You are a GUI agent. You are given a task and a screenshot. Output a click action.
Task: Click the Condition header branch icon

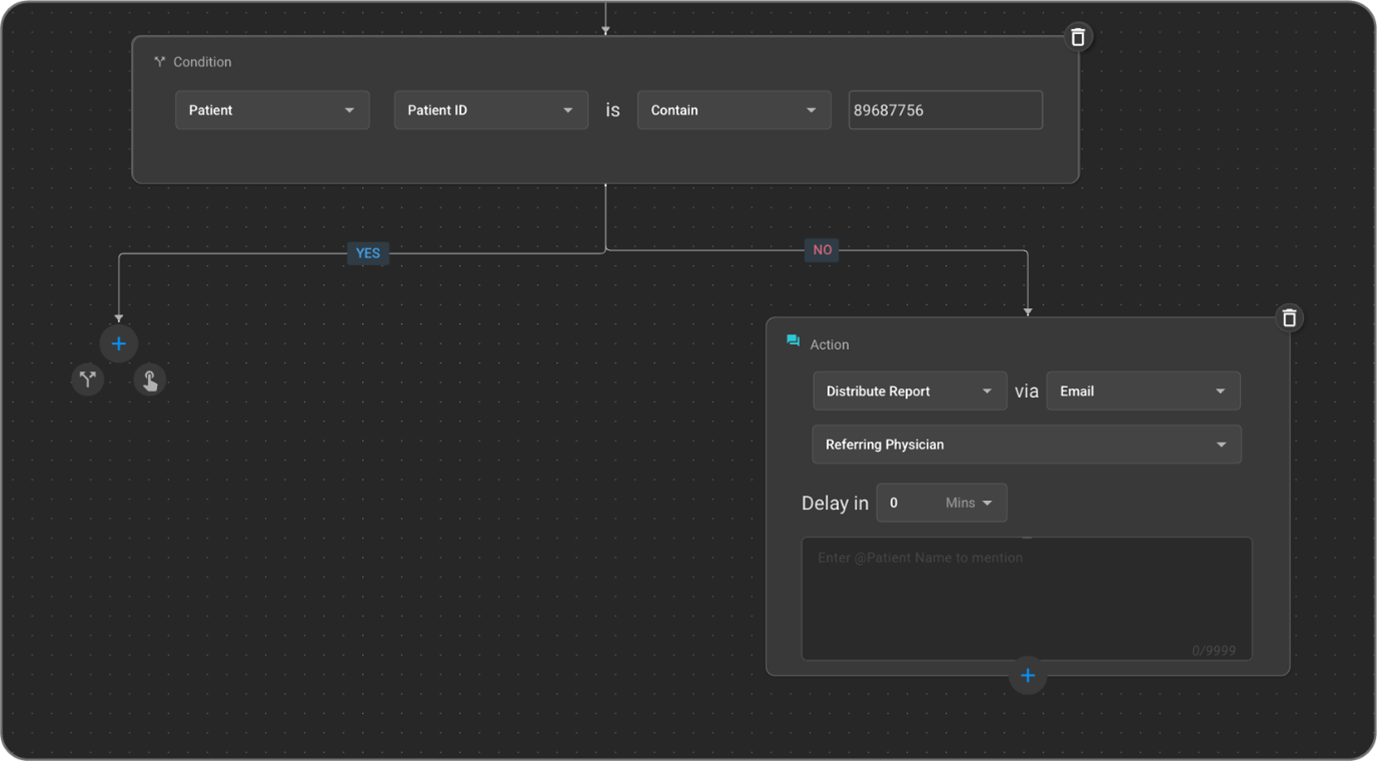tap(159, 62)
